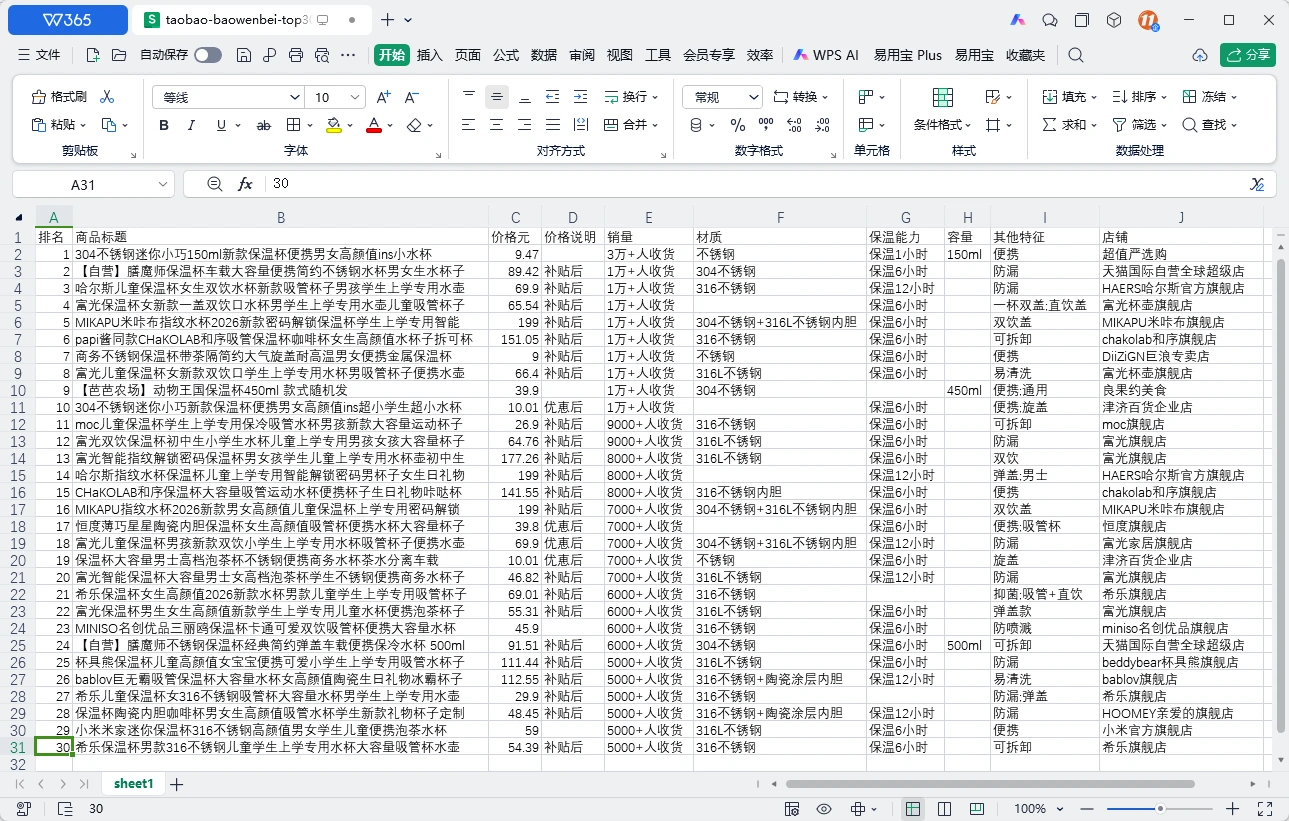Switch to normal view in status bar
This screenshot has height=821, width=1289.
tap(913, 809)
